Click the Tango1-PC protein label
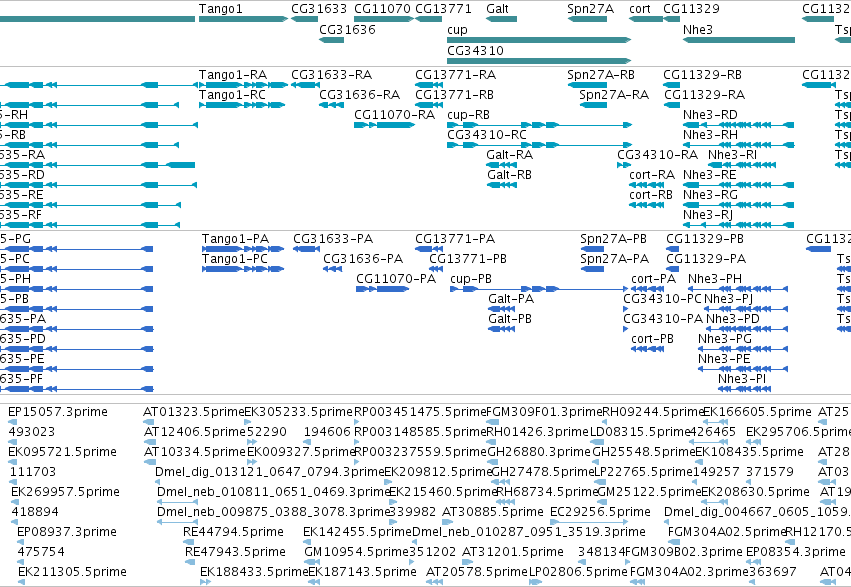The image size is (851, 587). click(x=234, y=259)
